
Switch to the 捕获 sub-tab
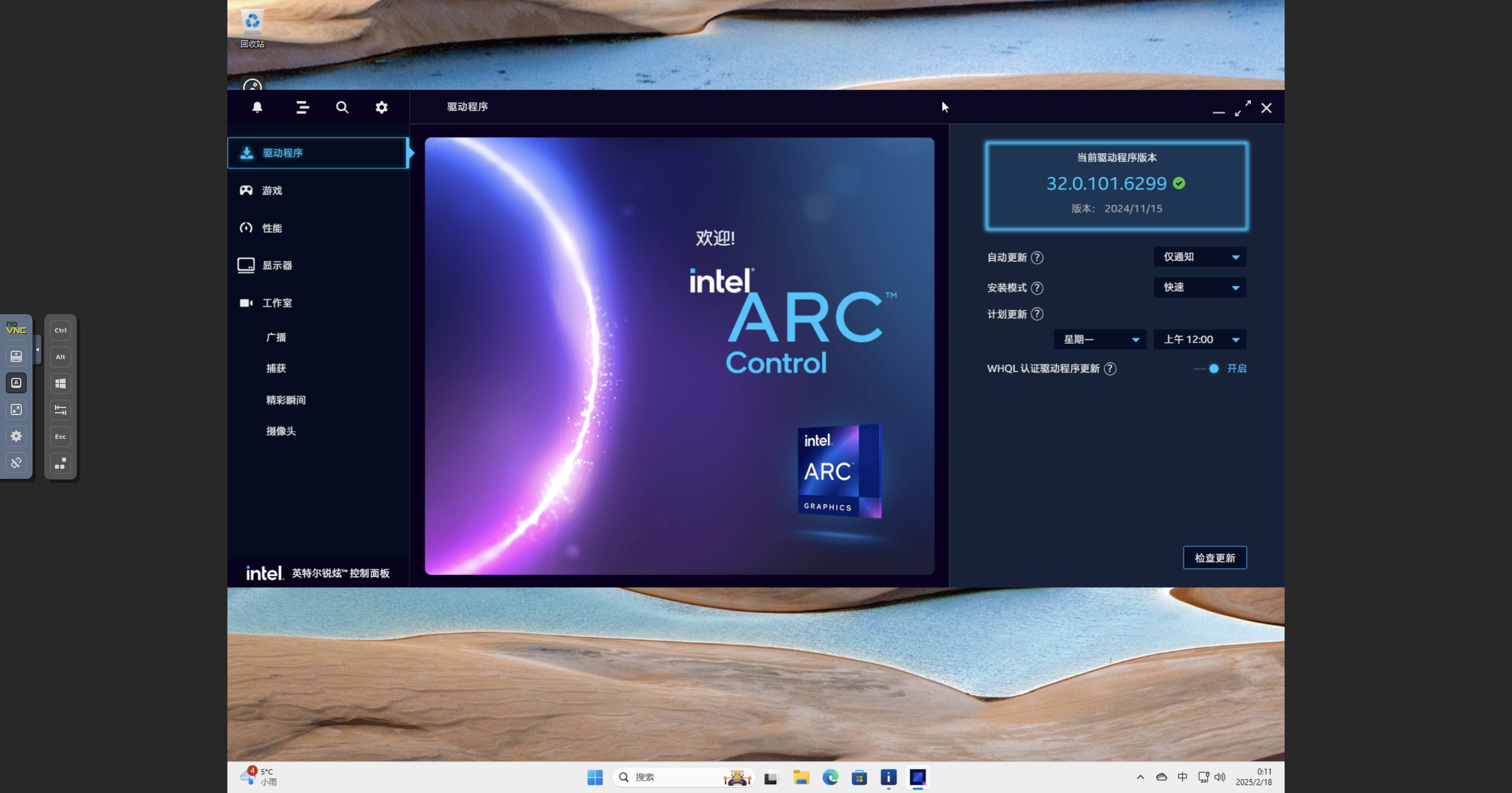(275, 368)
